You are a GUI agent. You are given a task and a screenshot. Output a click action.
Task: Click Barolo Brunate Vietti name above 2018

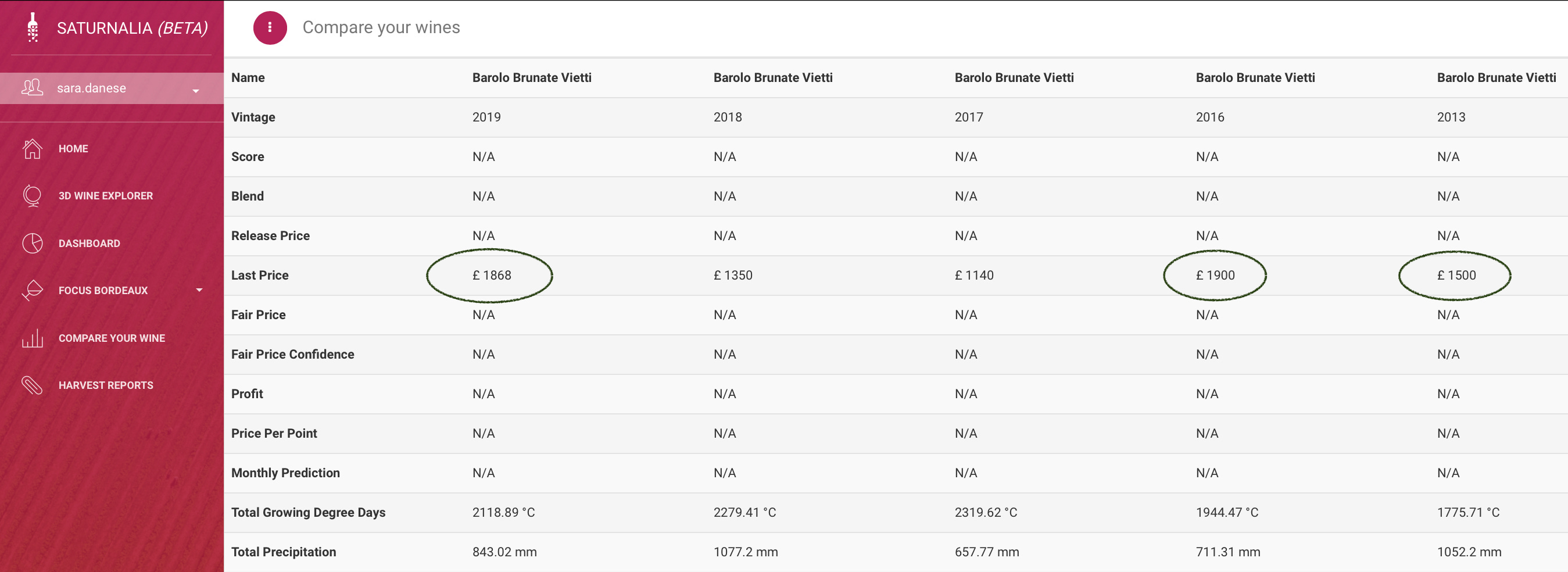[x=773, y=77]
